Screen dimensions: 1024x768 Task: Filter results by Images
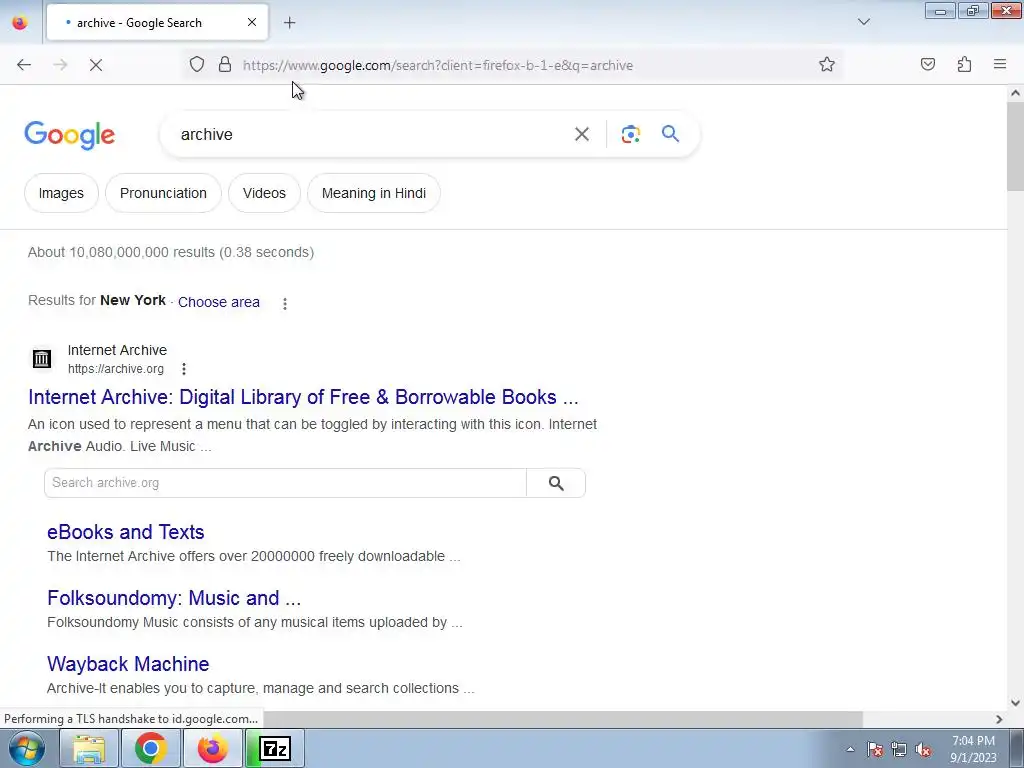(61, 193)
